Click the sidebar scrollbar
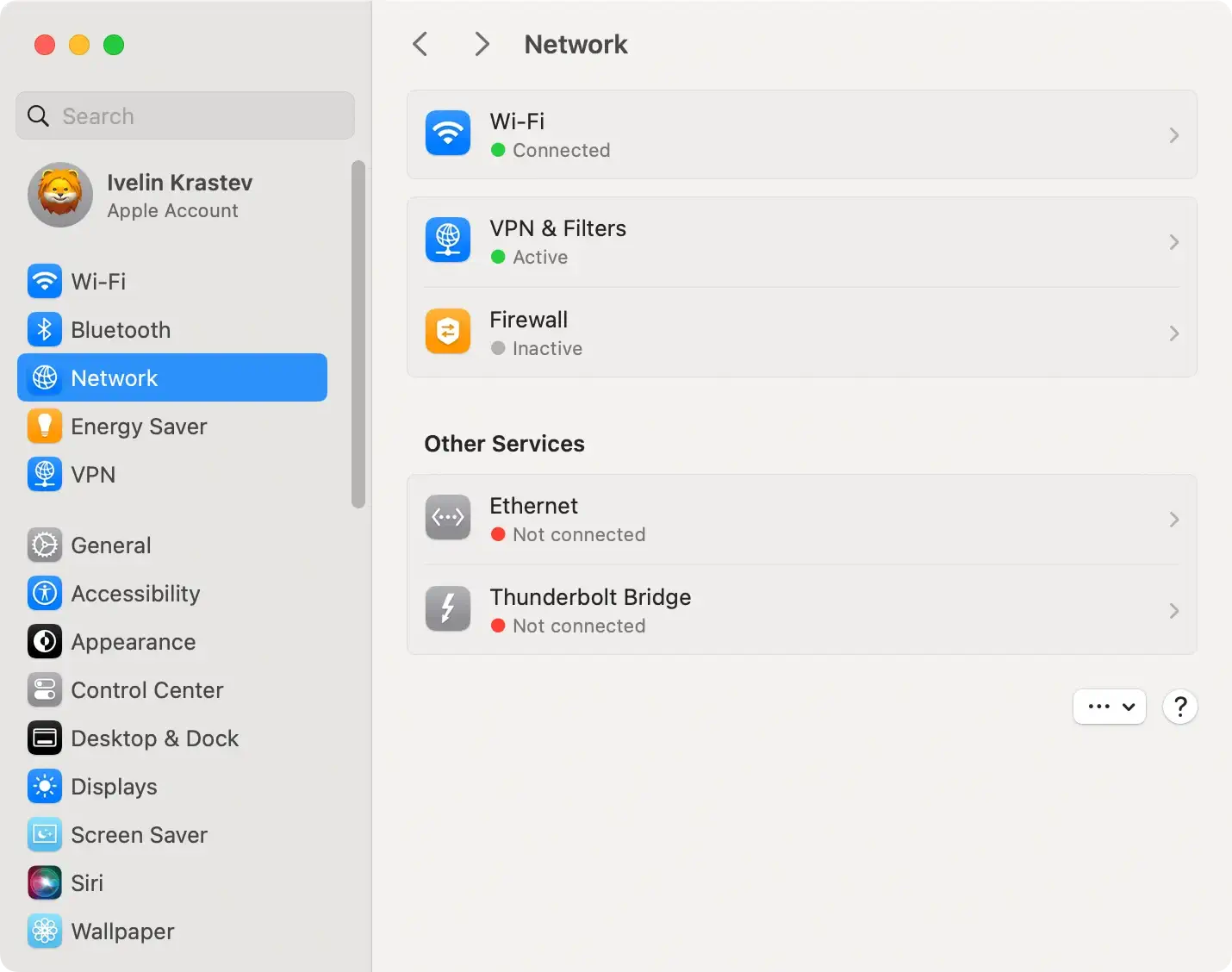This screenshot has height=972, width=1232. [358, 334]
